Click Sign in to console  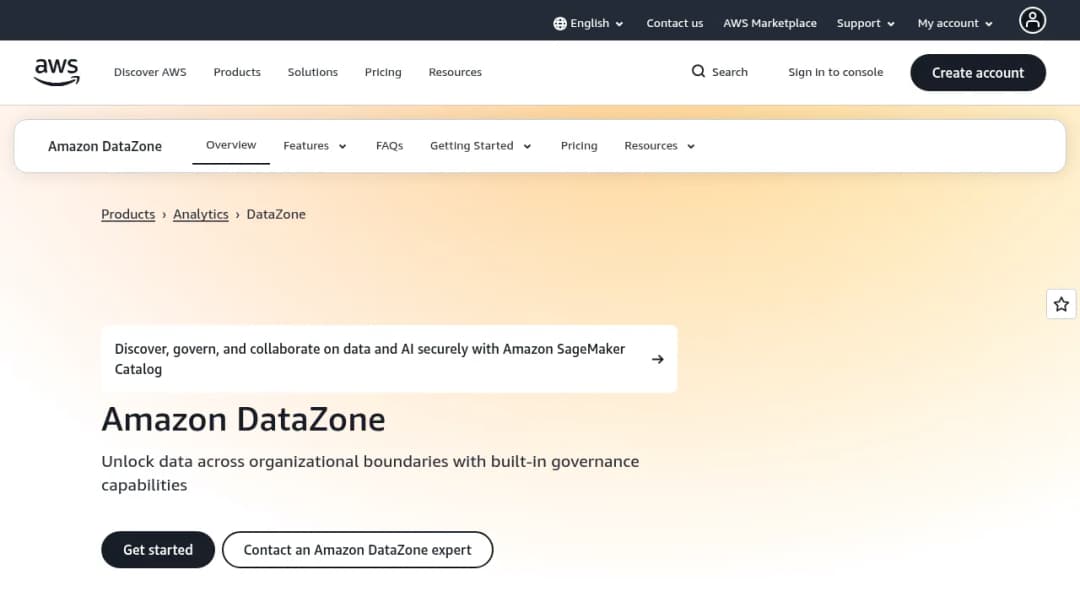pyautogui.click(x=835, y=72)
